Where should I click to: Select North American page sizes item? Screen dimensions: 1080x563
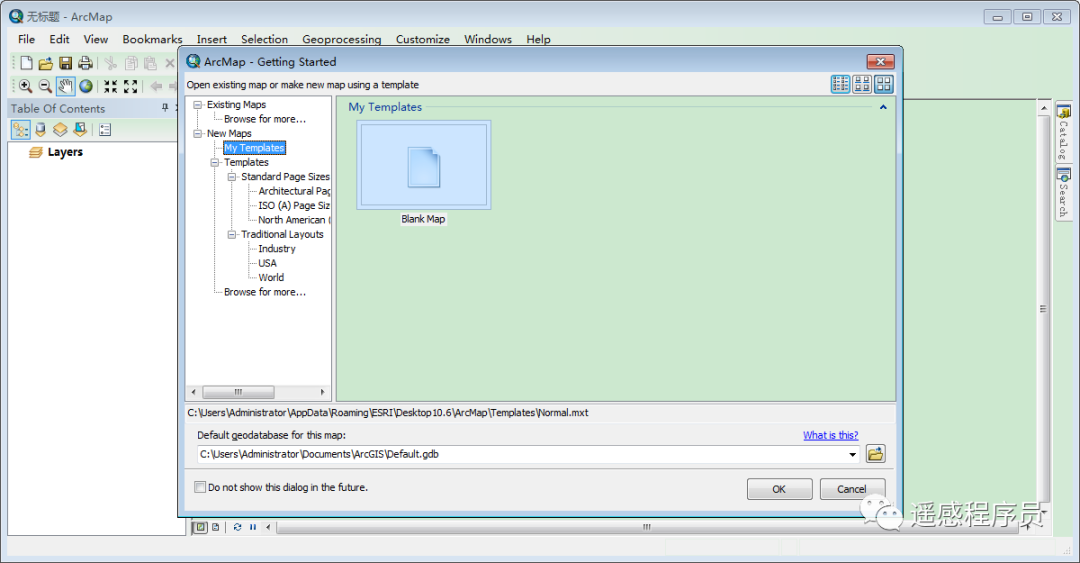coord(294,221)
